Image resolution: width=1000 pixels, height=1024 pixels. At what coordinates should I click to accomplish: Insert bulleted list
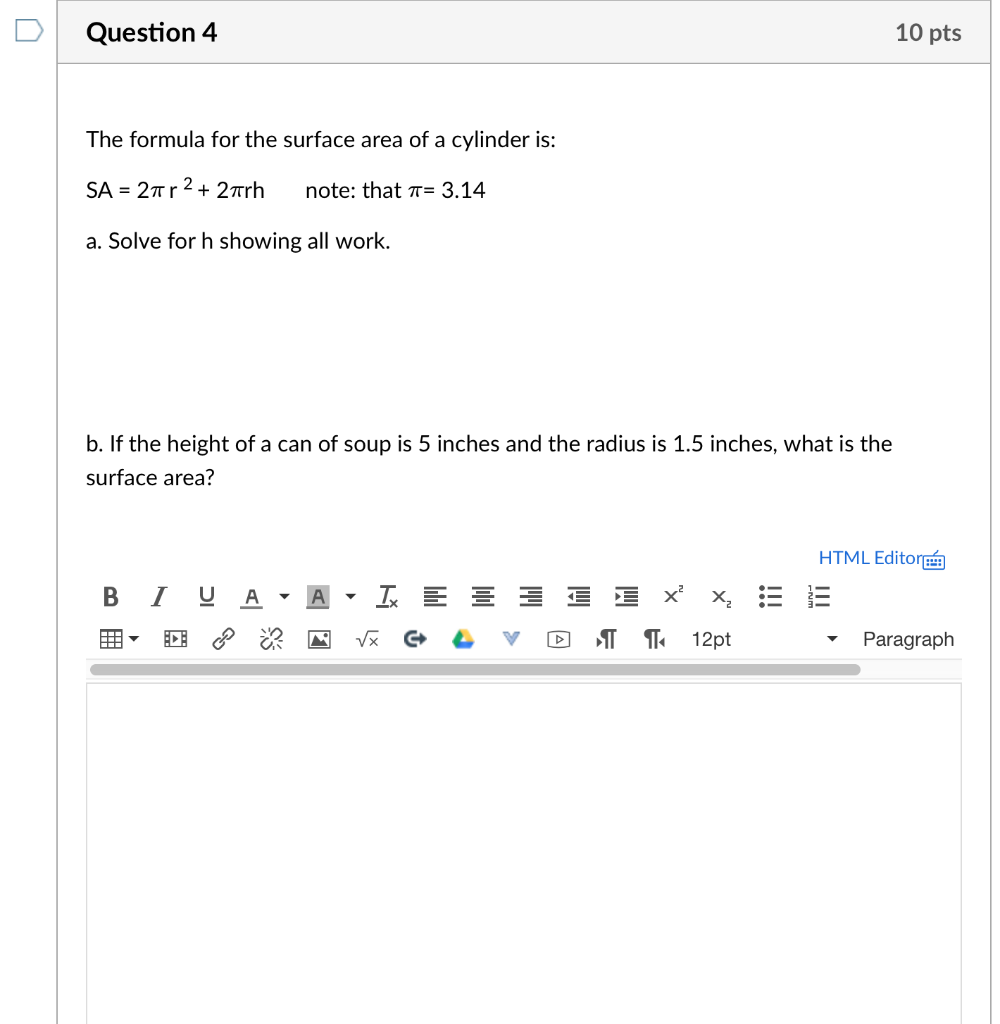tap(770, 596)
